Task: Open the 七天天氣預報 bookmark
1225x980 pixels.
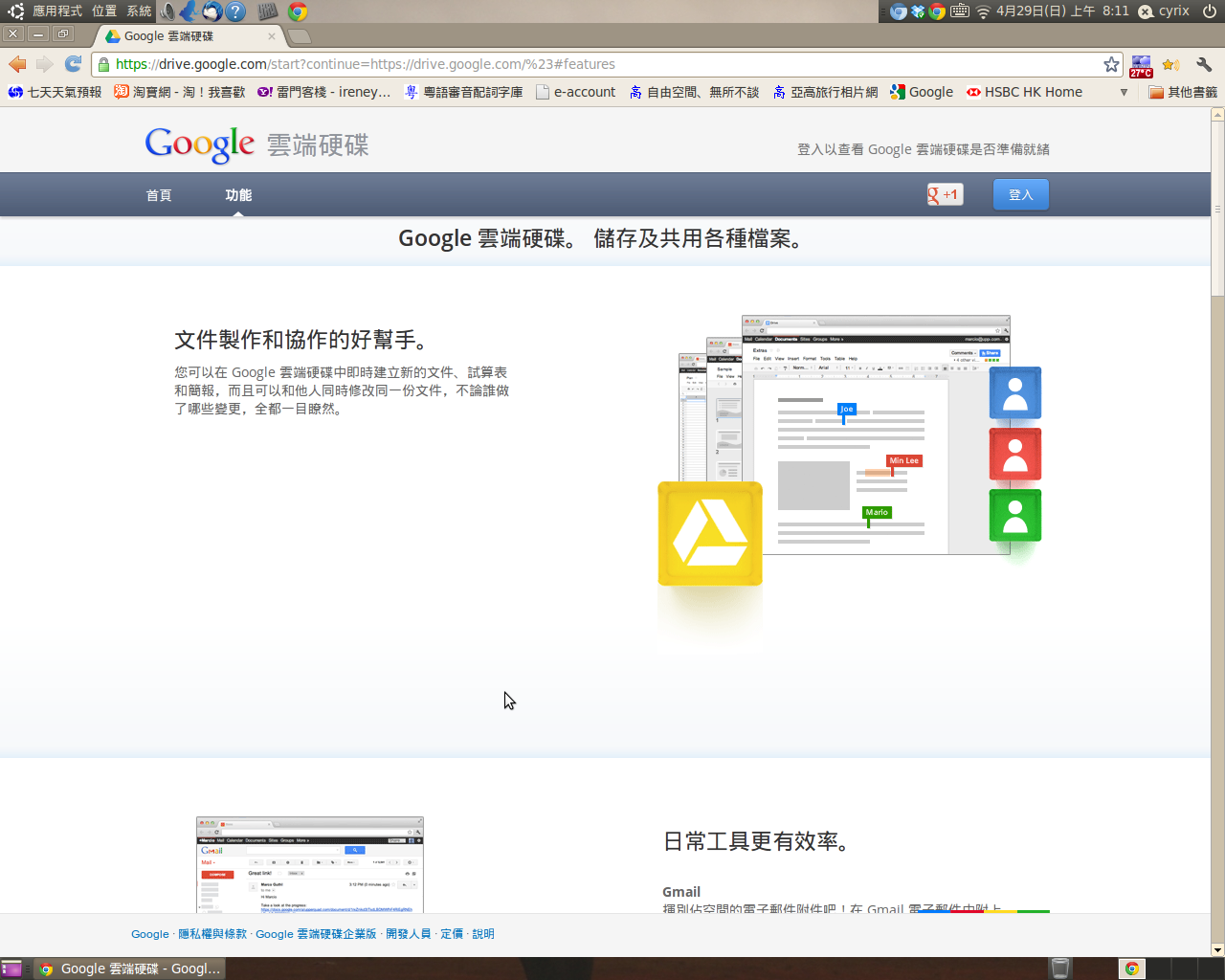Action: point(55,92)
